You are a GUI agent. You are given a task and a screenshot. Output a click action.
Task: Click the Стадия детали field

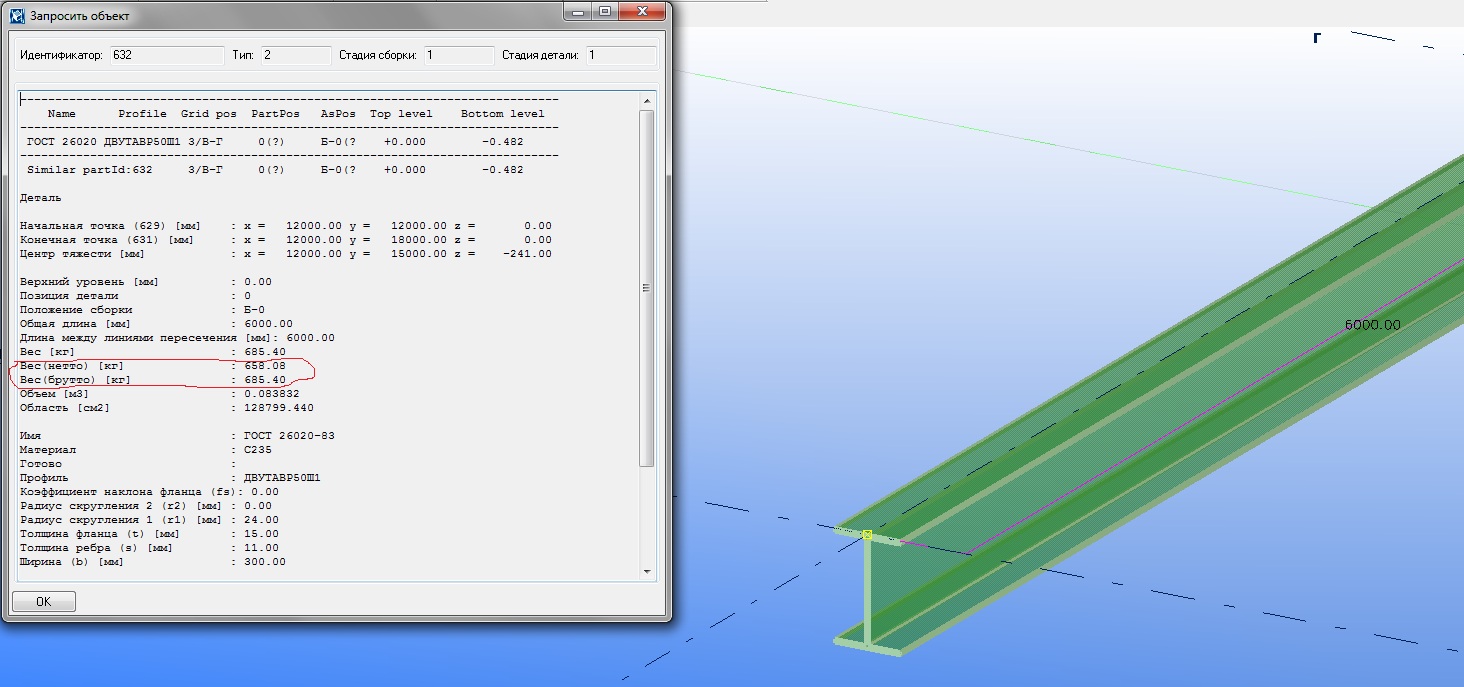click(620, 55)
